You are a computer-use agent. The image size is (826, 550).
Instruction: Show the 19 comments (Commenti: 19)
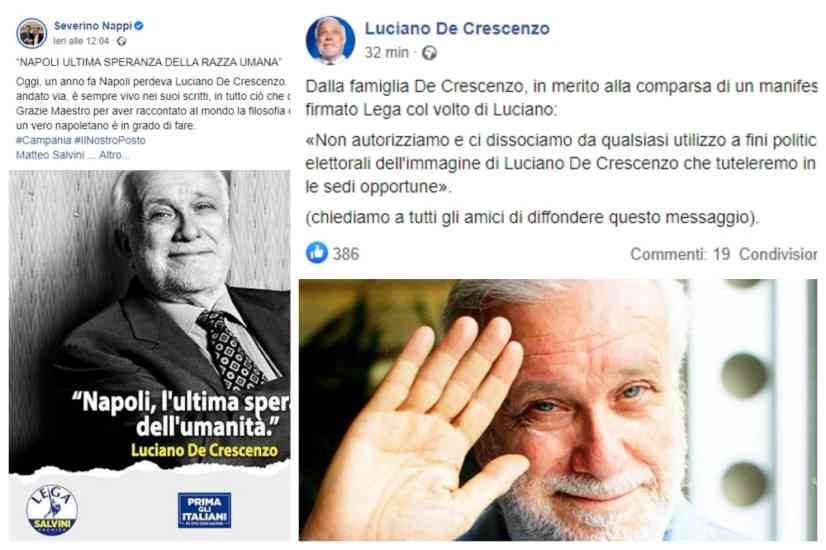click(x=680, y=254)
